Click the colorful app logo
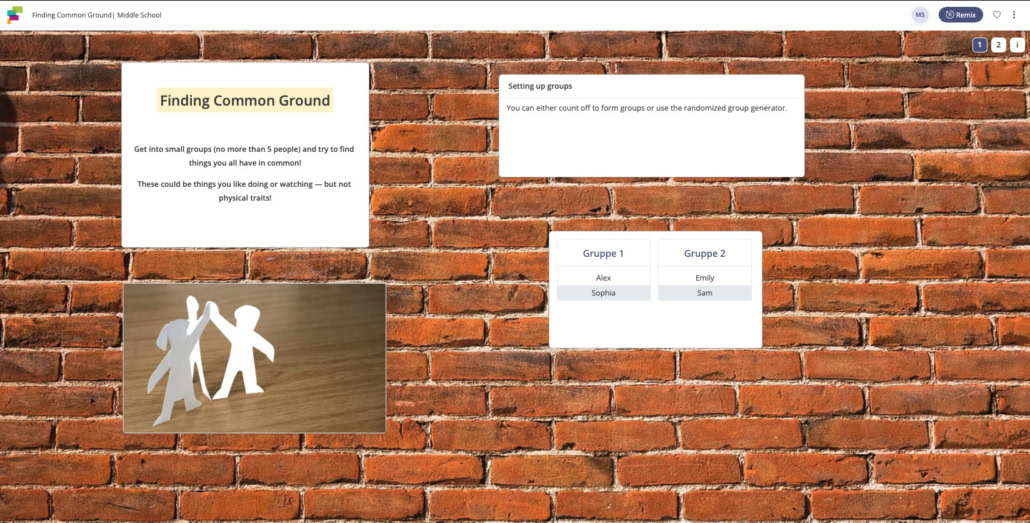Image resolution: width=1030 pixels, height=523 pixels. pyautogui.click(x=14, y=14)
